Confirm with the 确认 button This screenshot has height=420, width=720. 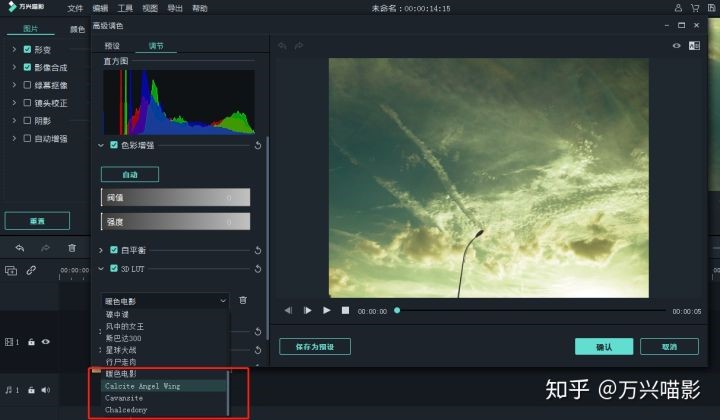tap(604, 347)
